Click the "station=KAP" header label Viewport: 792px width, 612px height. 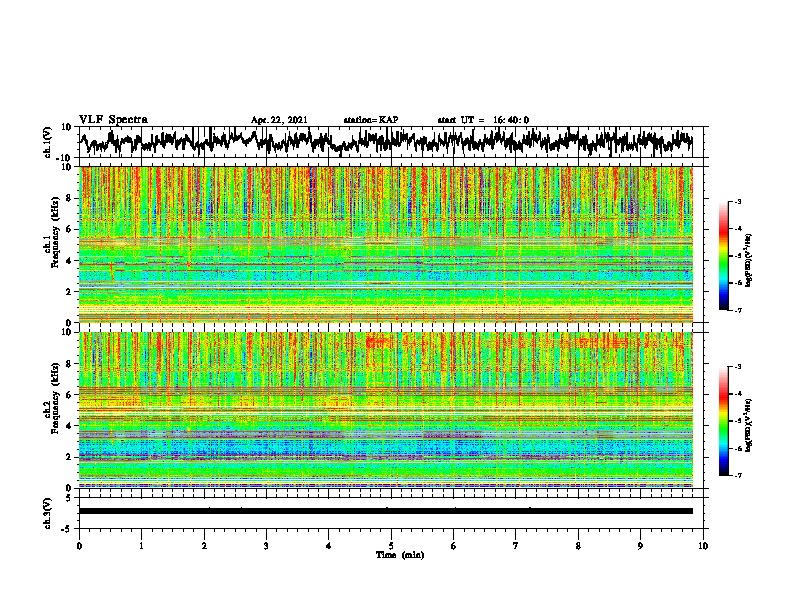coord(371,120)
